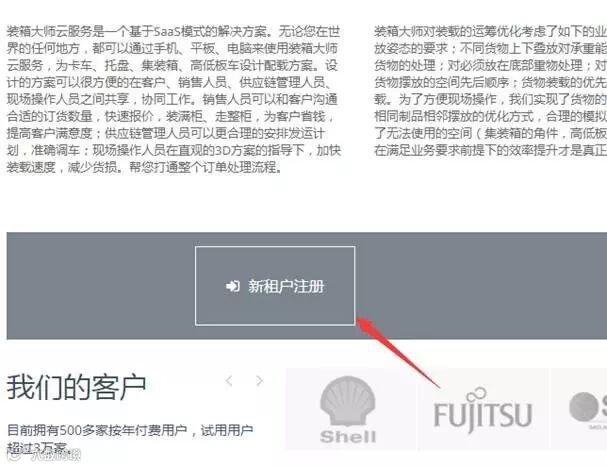Click the line reading 超过3万家

tap(39, 447)
